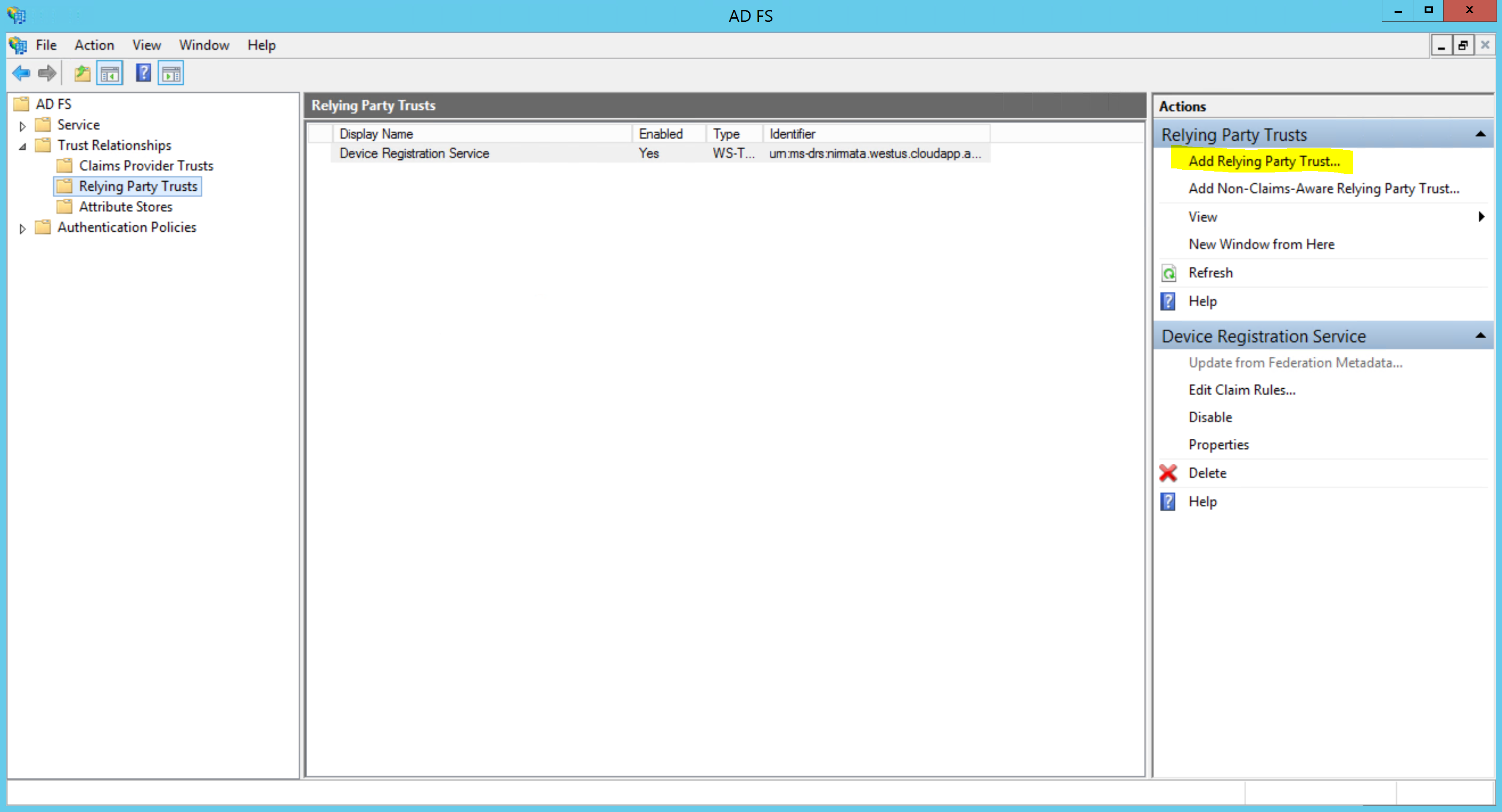Click the Claims Provider Trusts folder icon
Image resolution: width=1502 pixels, height=812 pixels.
click(64, 166)
